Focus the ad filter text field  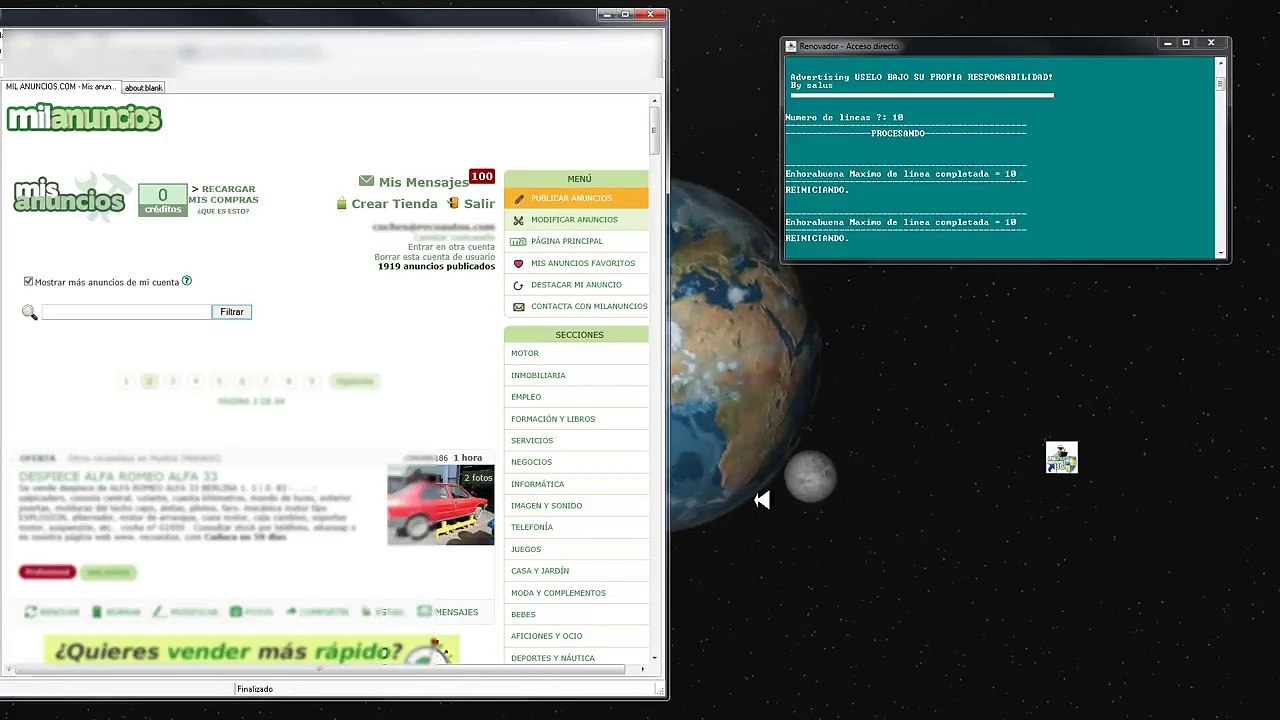click(126, 312)
